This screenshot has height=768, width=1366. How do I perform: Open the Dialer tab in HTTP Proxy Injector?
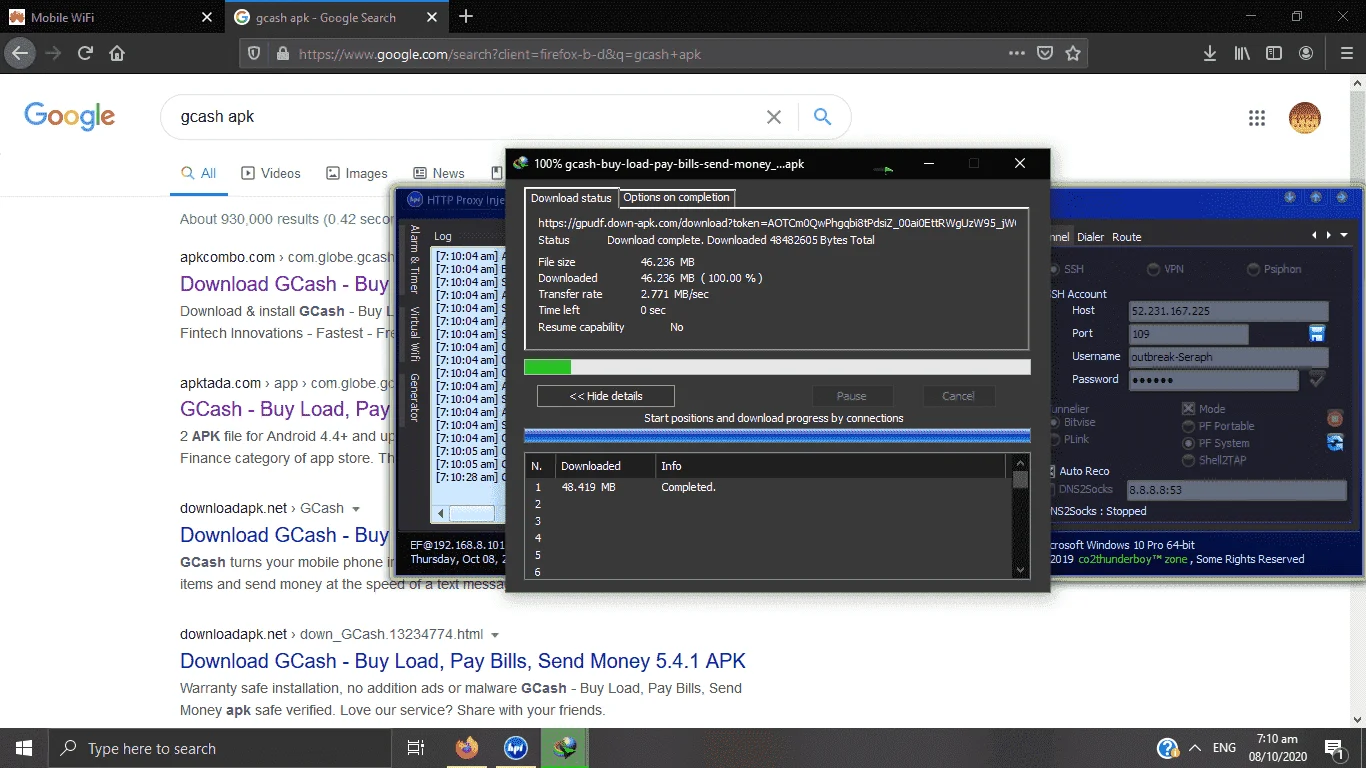[x=1091, y=237]
